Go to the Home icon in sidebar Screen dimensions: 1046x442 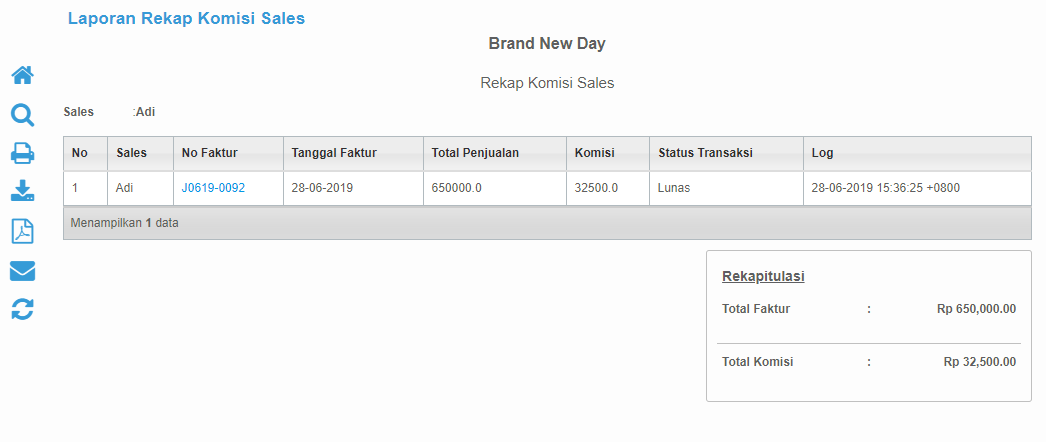(23, 75)
